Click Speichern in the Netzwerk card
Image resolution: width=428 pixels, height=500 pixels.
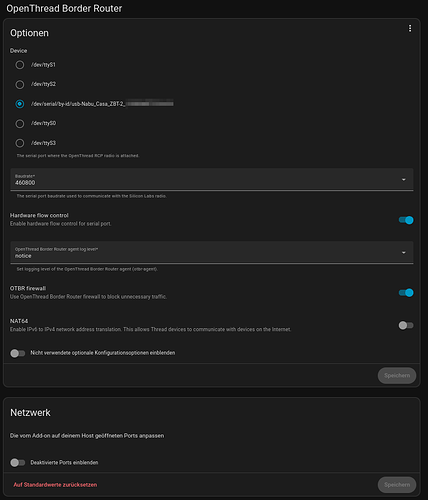[397, 485]
